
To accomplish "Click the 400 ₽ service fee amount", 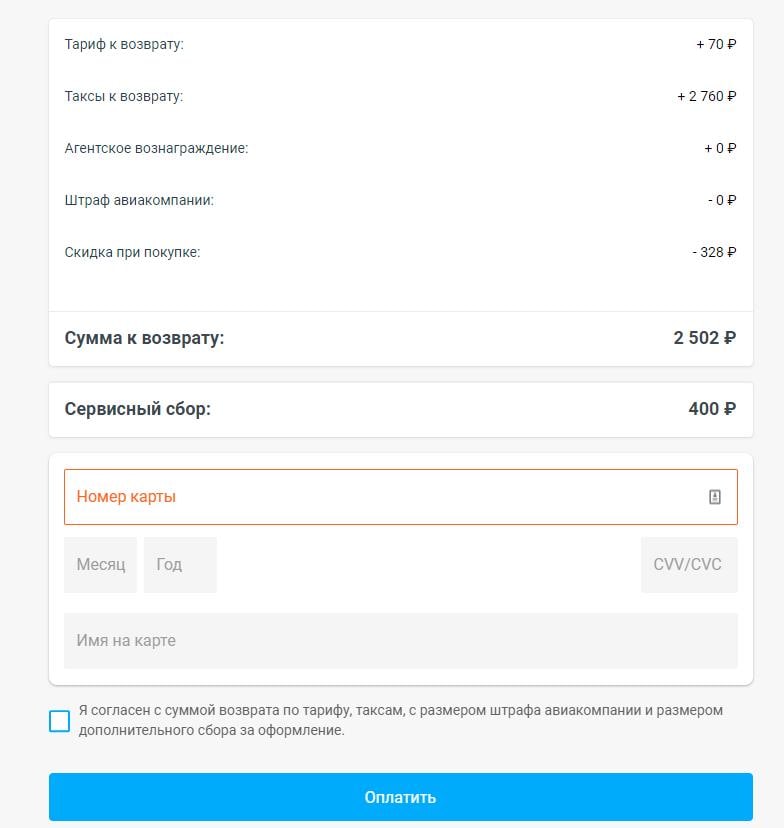I will point(712,409).
